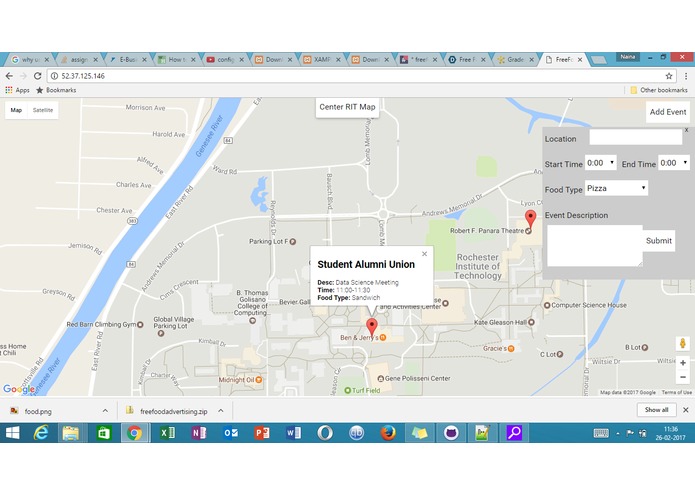
Task: Zoom in on the map
Action: pos(683,363)
